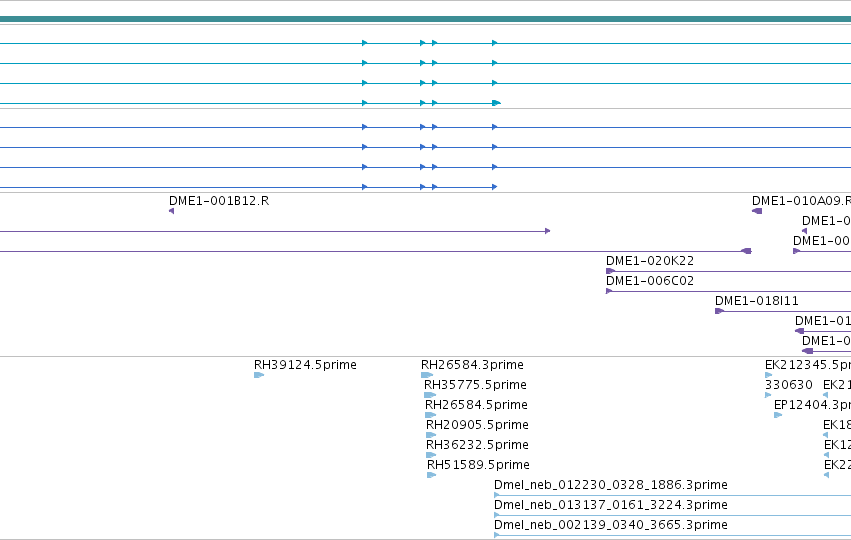Select the DME1-010A09.R feature label
This screenshot has height=540, width=851.
click(x=801, y=201)
